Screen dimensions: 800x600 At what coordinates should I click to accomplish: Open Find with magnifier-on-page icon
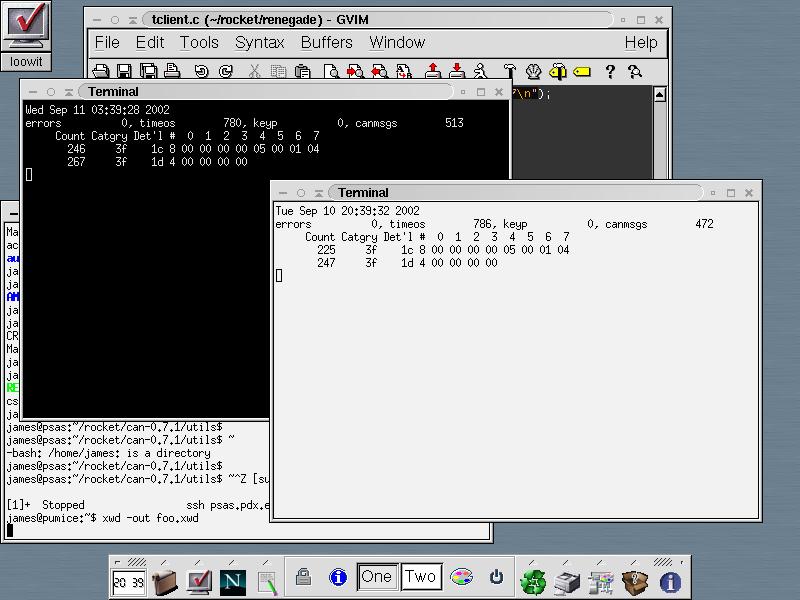point(331,71)
